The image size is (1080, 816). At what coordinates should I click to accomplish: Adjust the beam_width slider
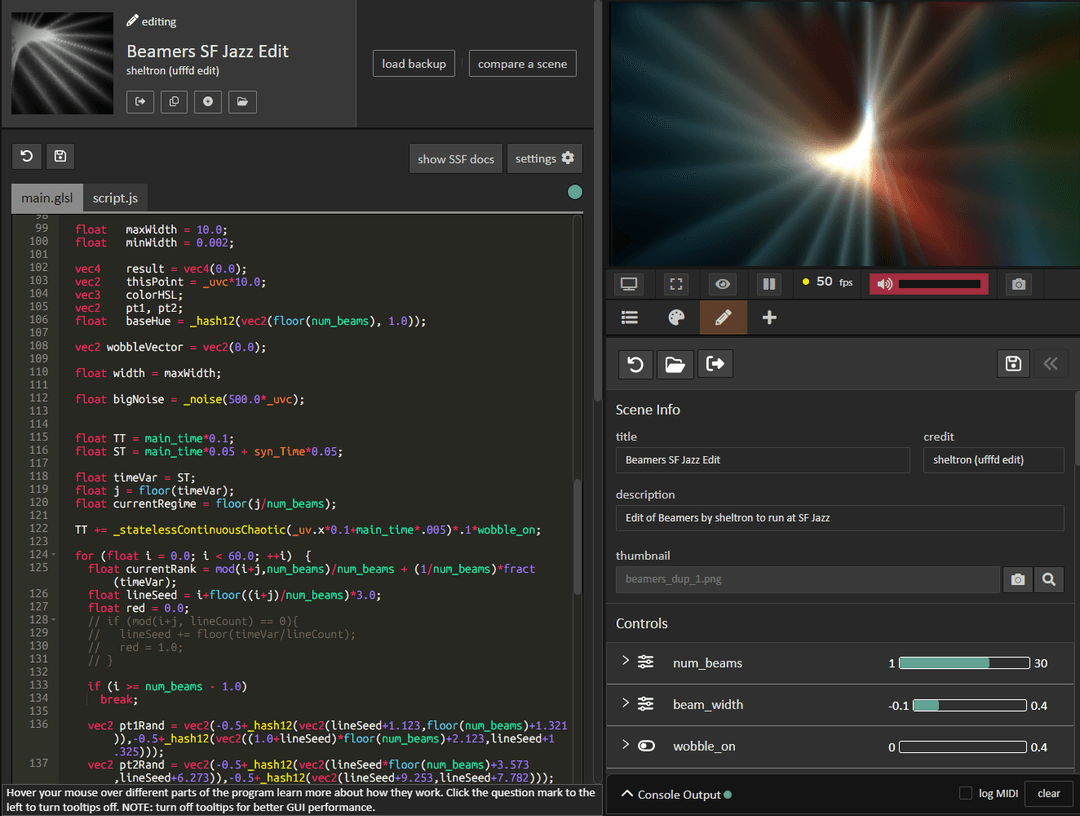point(970,705)
